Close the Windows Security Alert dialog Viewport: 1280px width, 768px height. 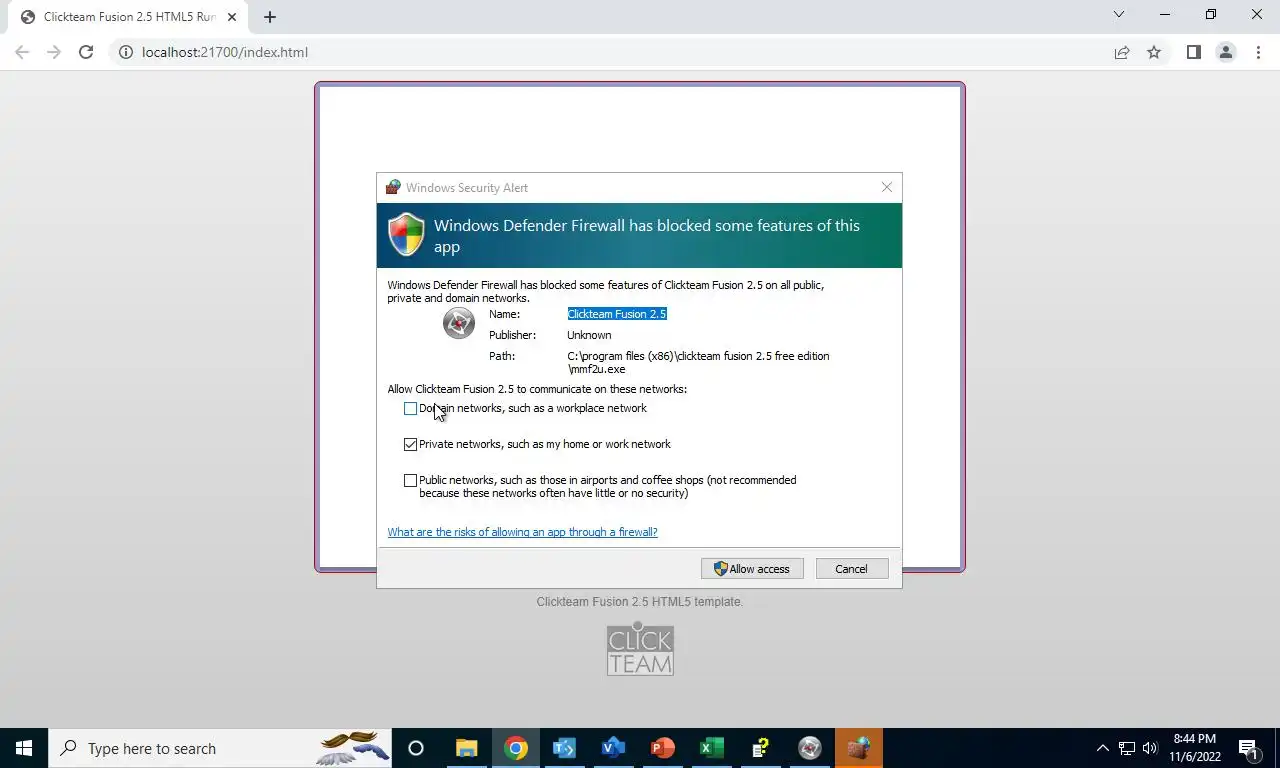coord(886,187)
